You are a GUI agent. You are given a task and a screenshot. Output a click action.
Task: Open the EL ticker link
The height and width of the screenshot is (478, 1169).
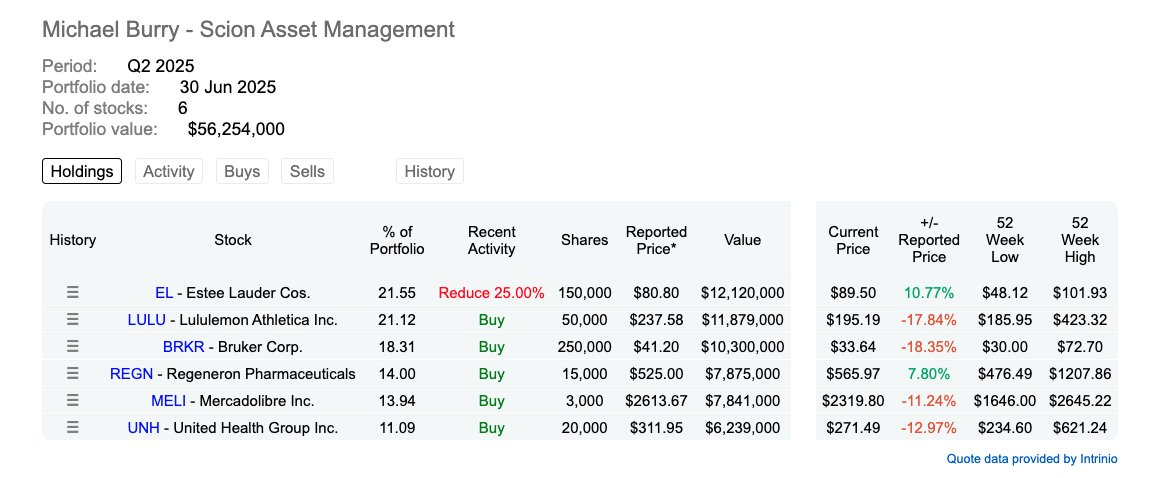[x=164, y=293]
